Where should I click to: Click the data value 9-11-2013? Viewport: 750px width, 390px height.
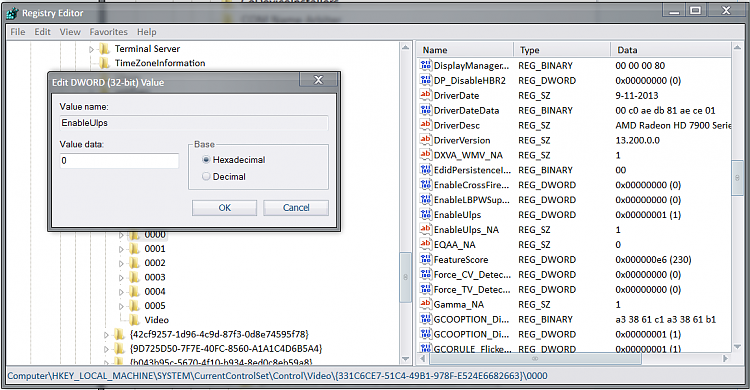tap(637, 95)
